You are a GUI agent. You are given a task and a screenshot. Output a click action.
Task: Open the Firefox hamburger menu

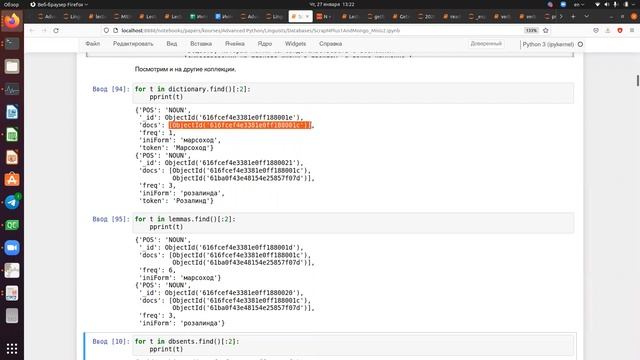click(632, 31)
